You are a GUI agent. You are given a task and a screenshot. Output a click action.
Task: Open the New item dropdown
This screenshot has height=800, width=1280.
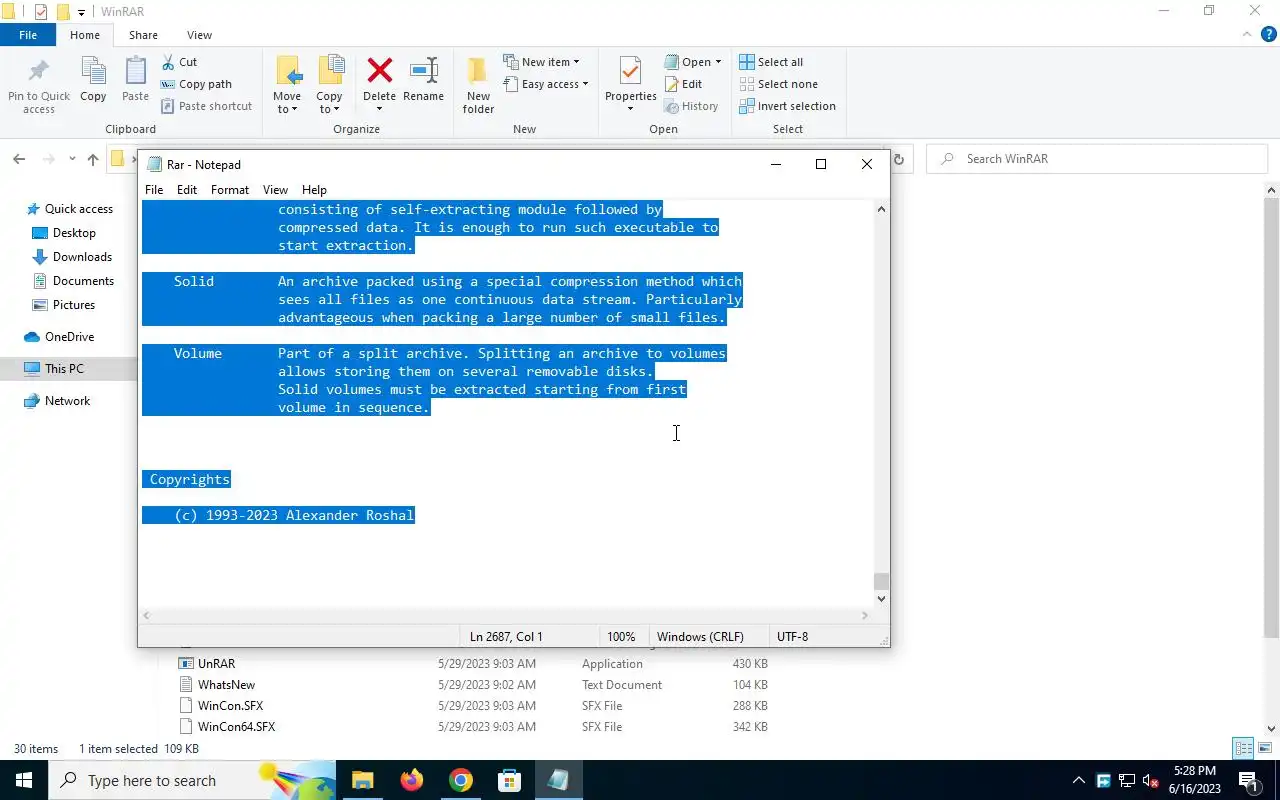pos(541,62)
